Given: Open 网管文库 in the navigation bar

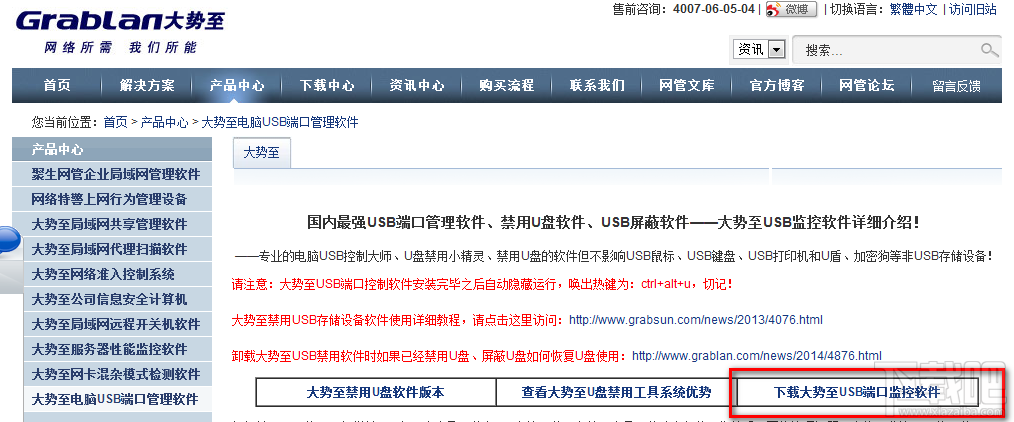Looking at the screenshot, I should [687, 85].
